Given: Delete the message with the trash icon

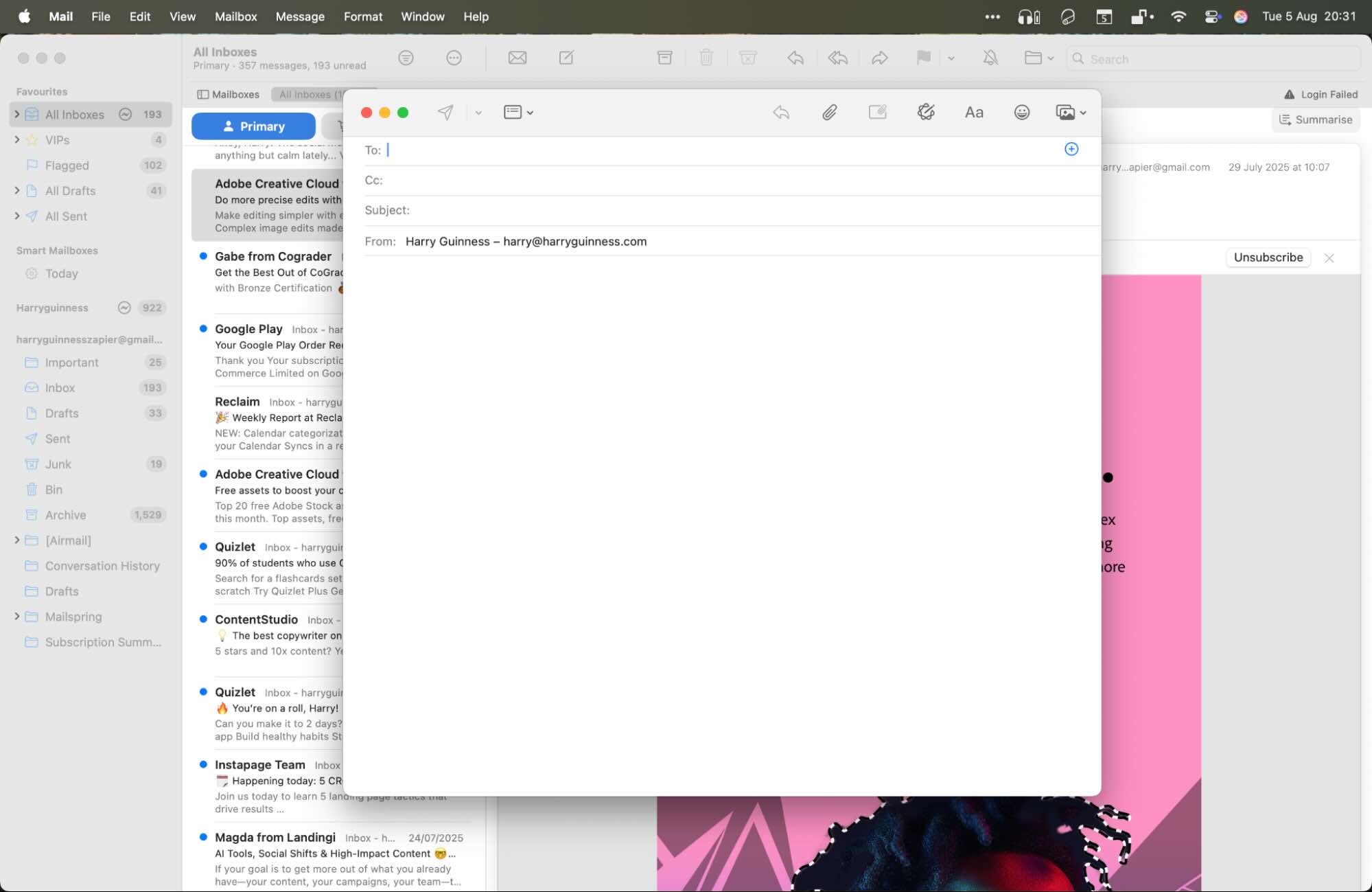Looking at the screenshot, I should (706, 58).
